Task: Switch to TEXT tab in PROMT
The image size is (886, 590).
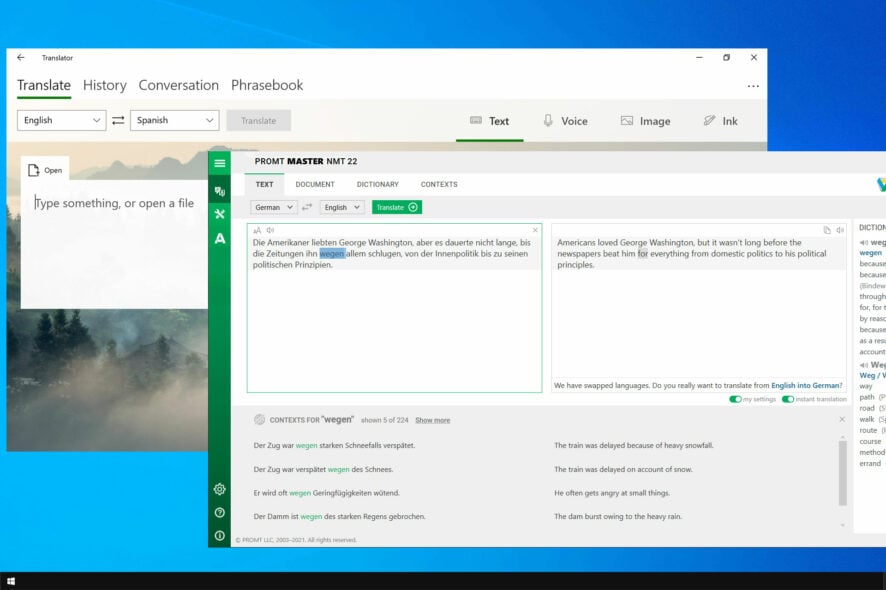Action: (264, 184)
